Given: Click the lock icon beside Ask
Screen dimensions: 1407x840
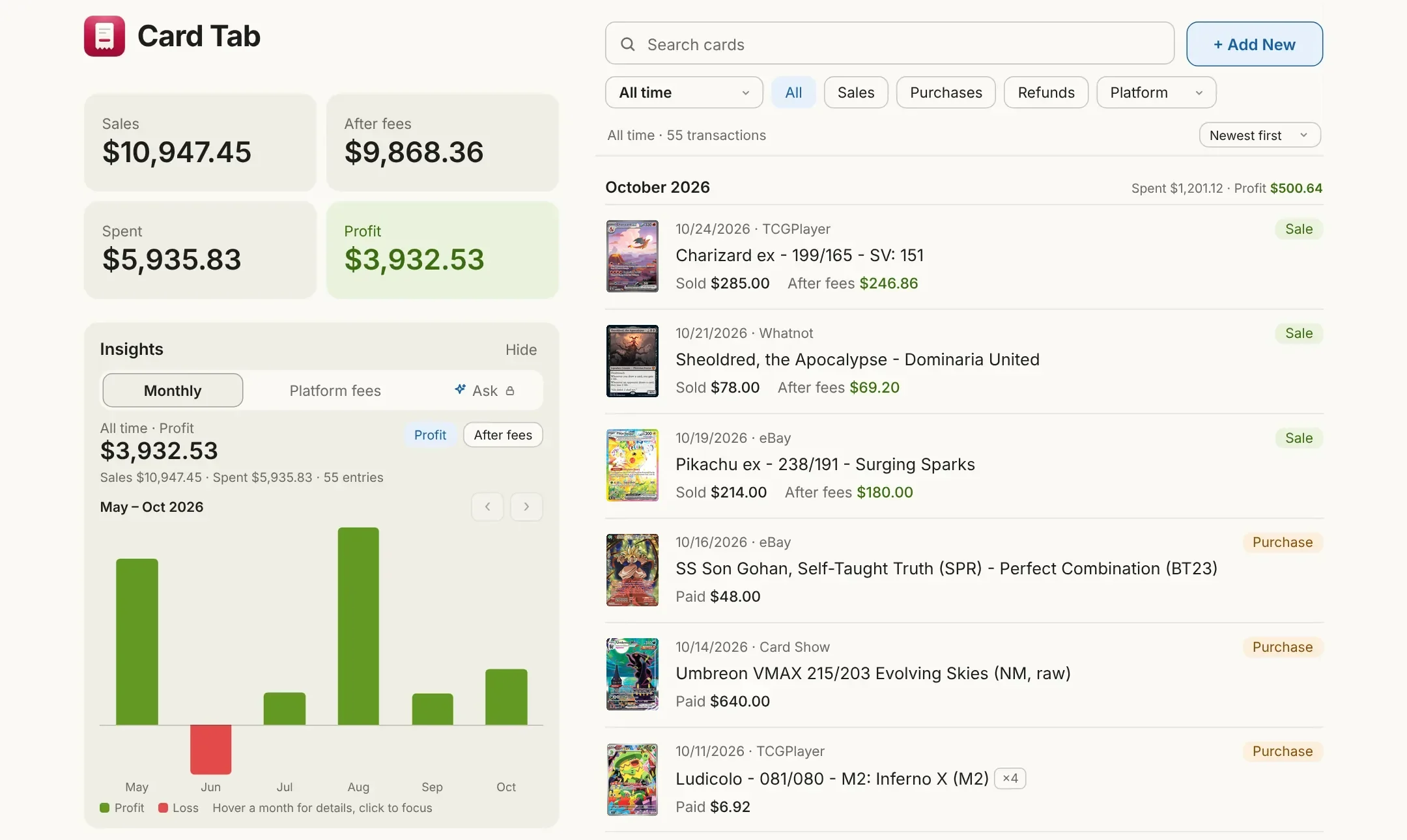Looking at the screenshot, I should (x=510, y=391).
